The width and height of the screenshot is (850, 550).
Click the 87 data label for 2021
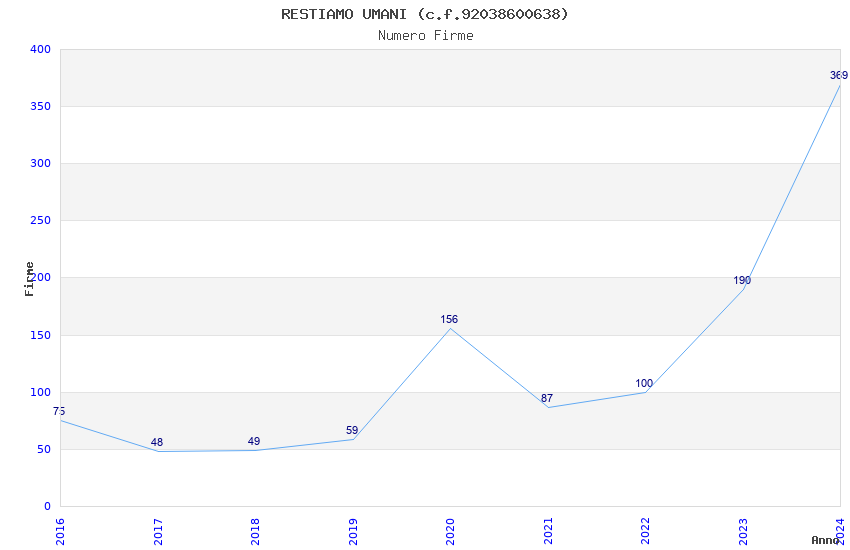tap(546, 399)
